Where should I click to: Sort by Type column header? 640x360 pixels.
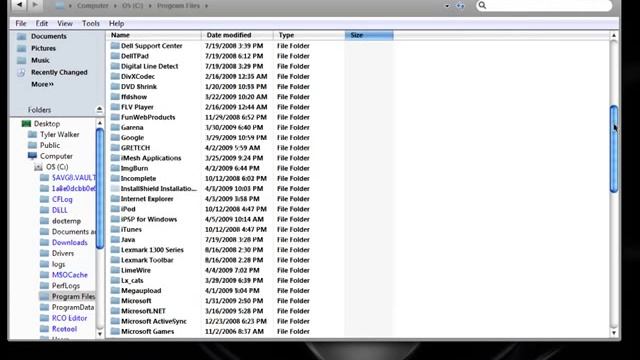coord(309,35)
